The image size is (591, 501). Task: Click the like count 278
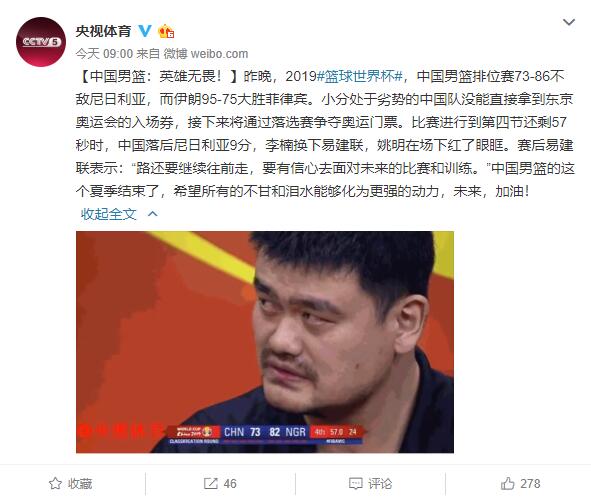530,483
